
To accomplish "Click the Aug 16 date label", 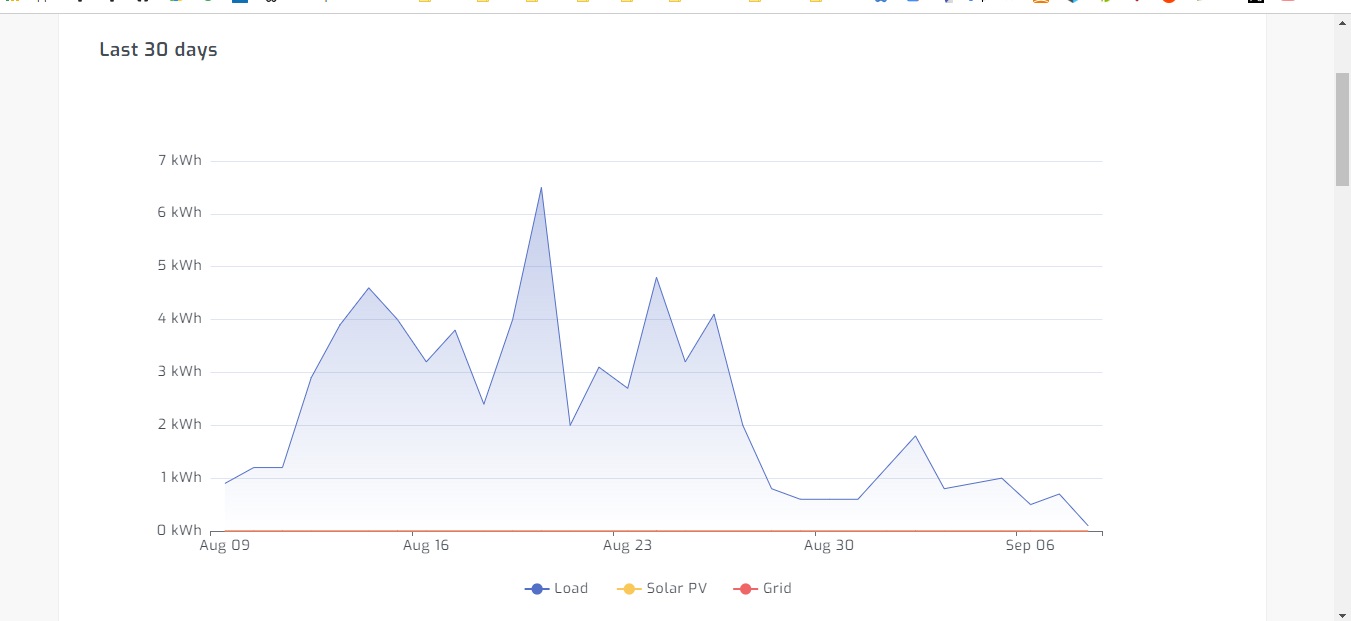I will point(426,545).
